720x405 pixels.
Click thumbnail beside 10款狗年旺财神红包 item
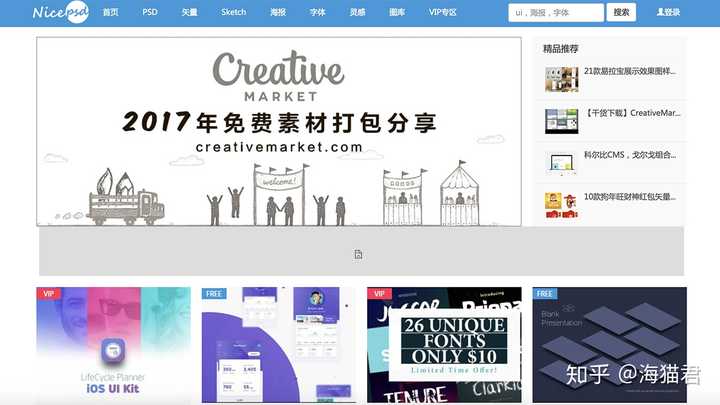tap(562, 205)
